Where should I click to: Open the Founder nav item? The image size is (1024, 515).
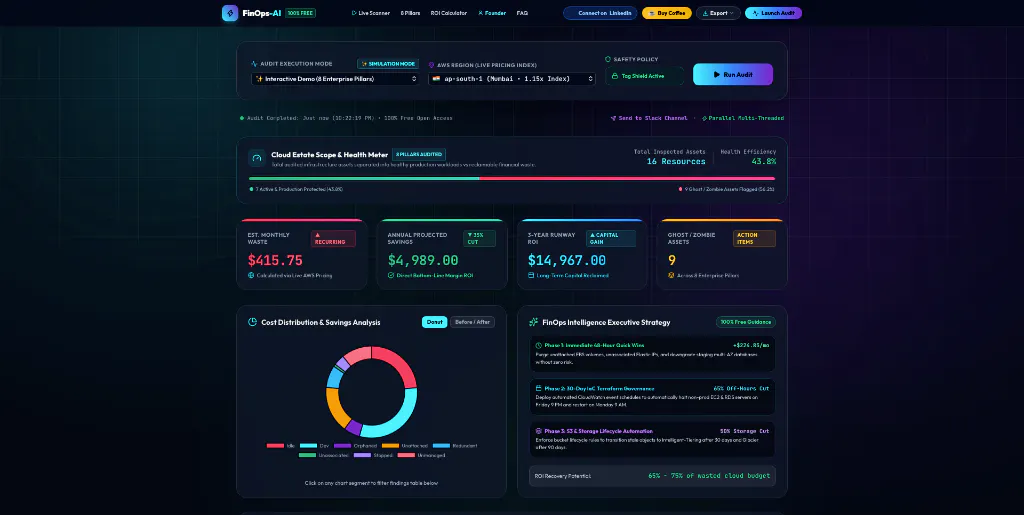[x=492, y=13]
